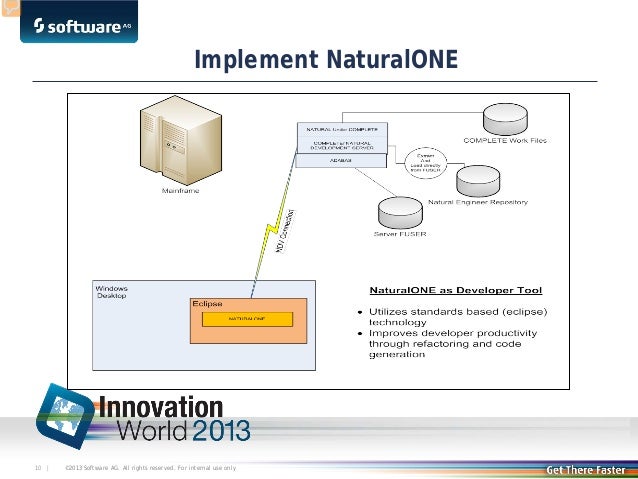
Task: Click the Natural Engineer Repository database cylinder
Action: click(478, 181)
